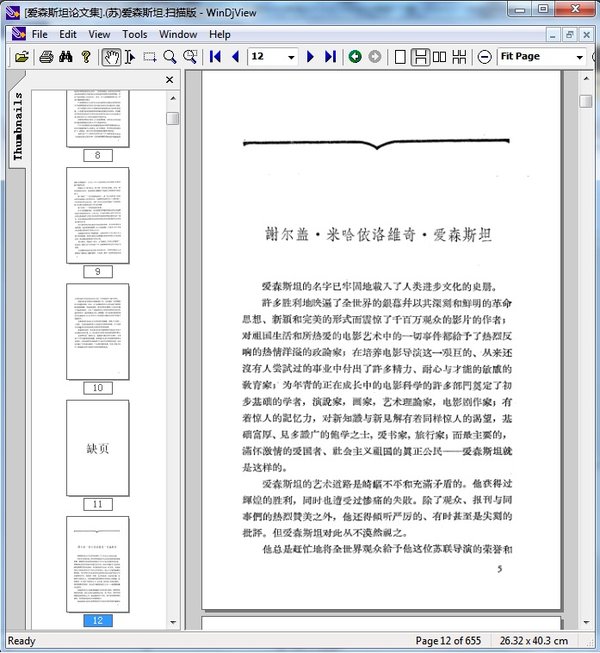Click page number 5 on the page
This screenshot has width=600, height=653.
pos(500,569)
